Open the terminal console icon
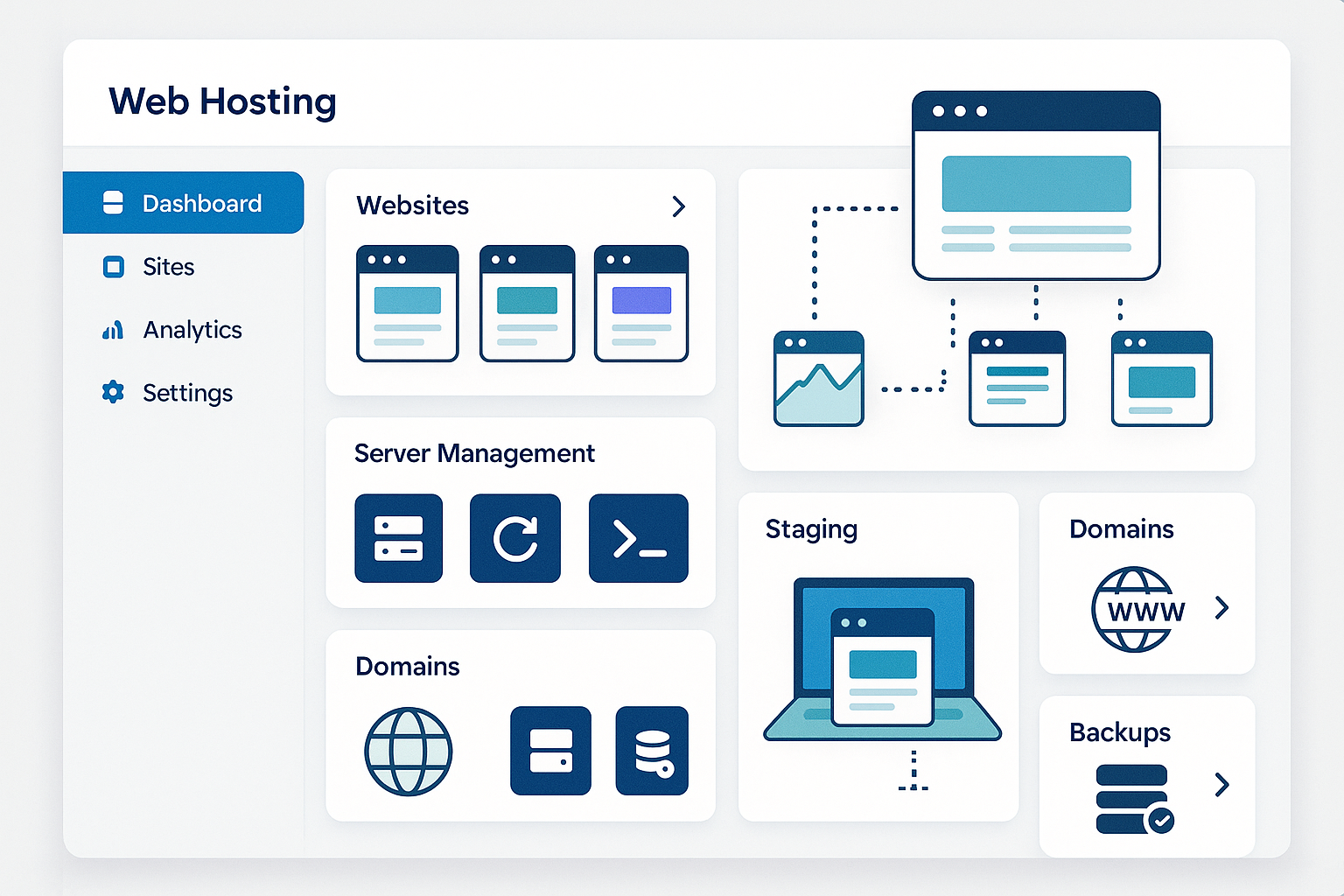Image resolution: width=1344 pixels, height=896 pixels. (x=638, y=538)
